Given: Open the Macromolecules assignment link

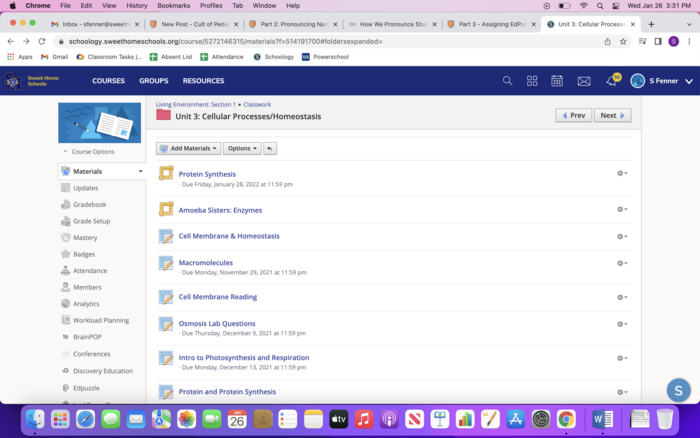Looking at the screenshot, I should [205, 263].
